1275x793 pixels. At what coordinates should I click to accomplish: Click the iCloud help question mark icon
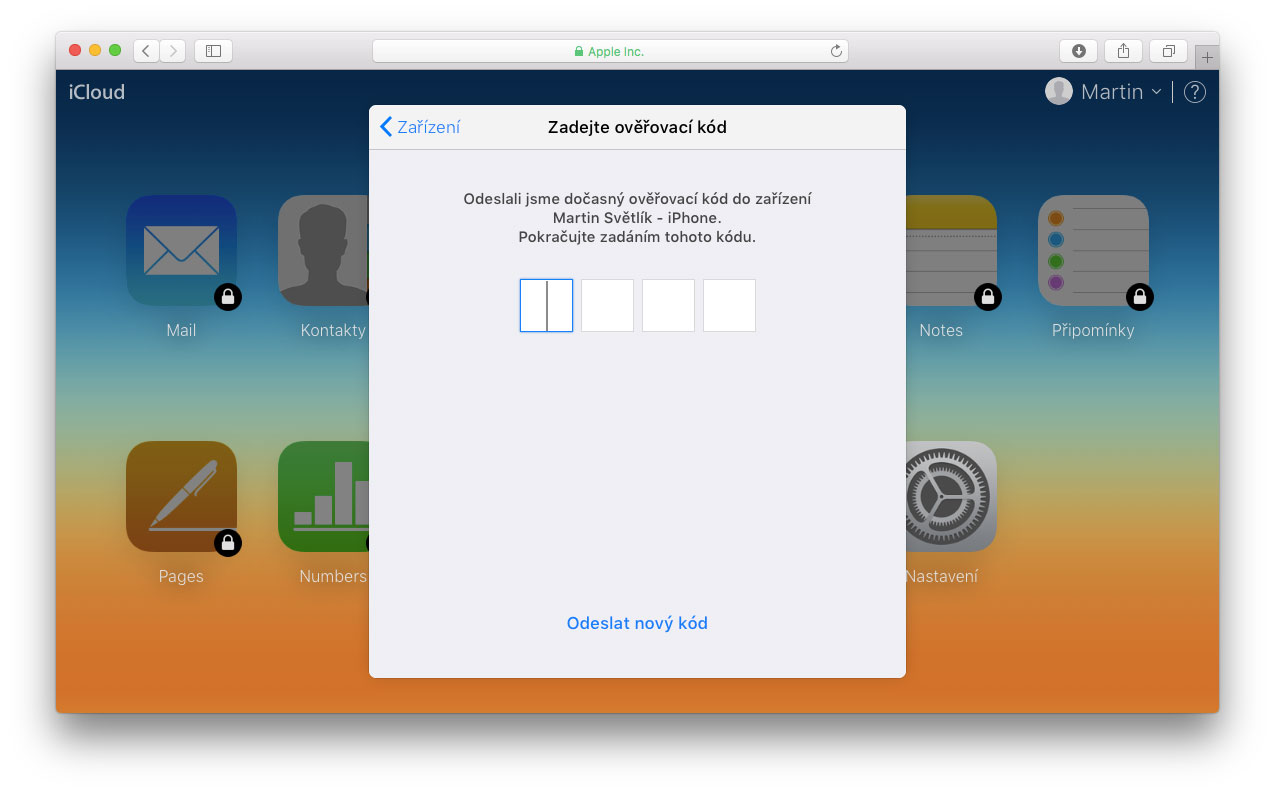(x=1194, y=92)
